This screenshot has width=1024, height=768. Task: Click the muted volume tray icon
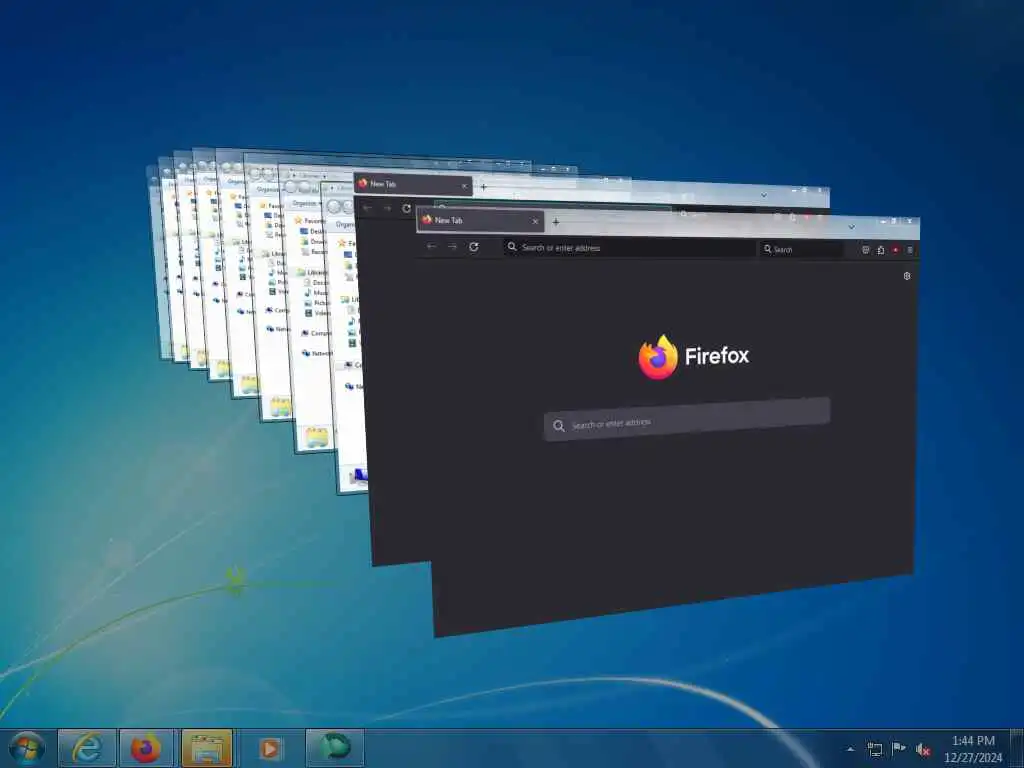[x=923, y=750]
